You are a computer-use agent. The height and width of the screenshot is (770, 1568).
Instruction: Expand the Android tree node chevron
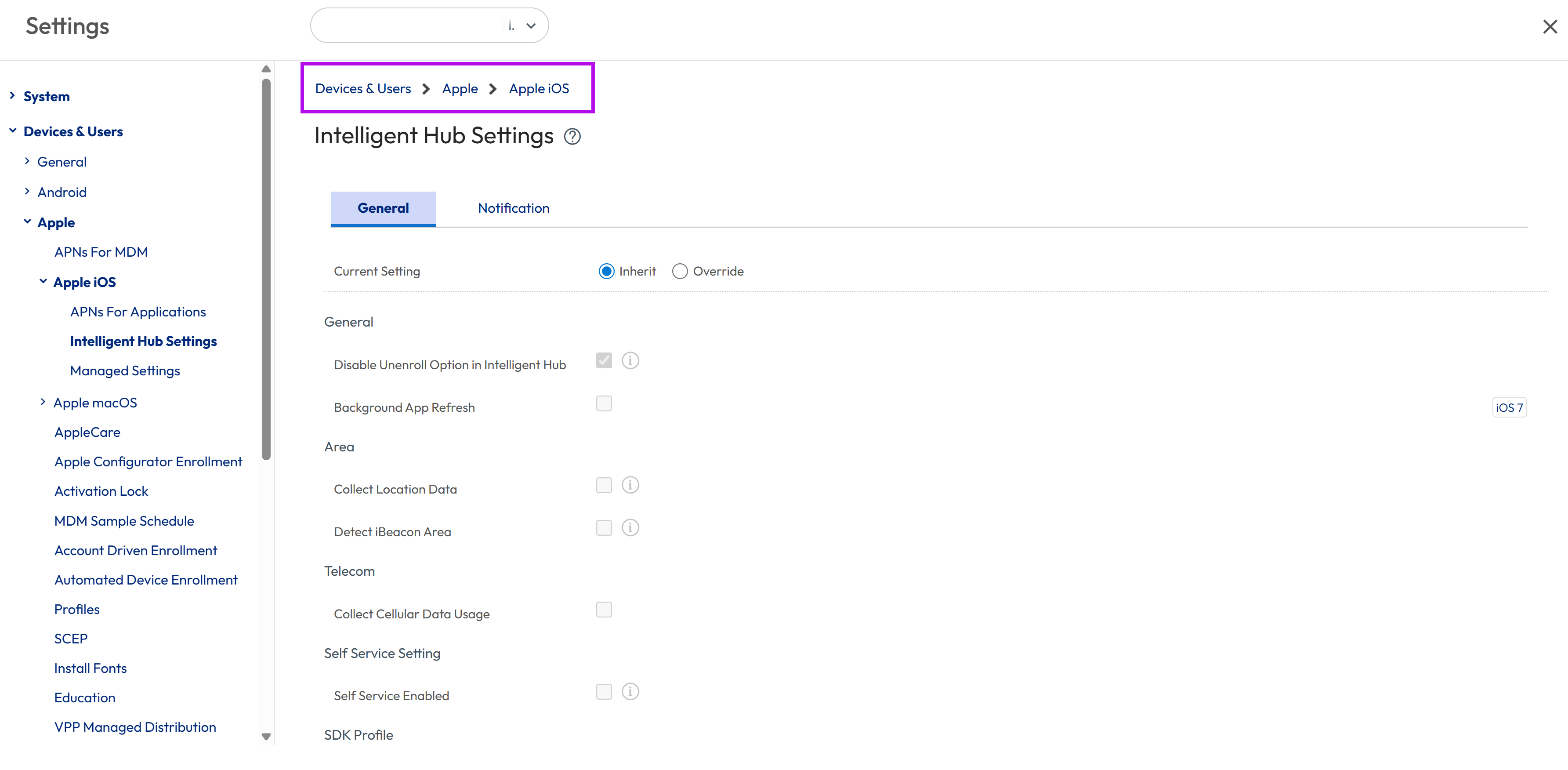27,192
